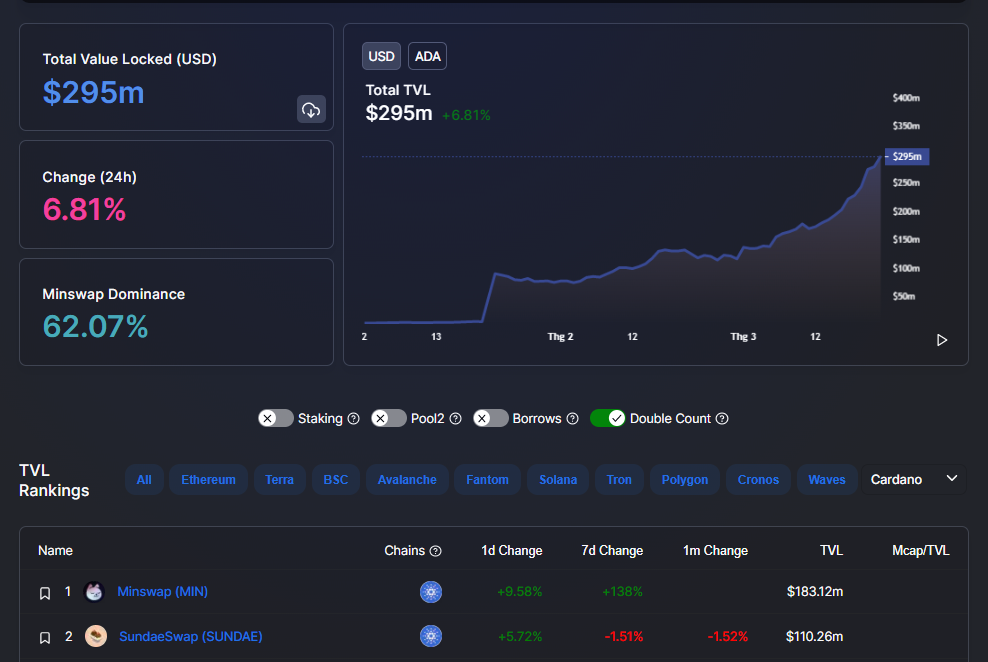Select the Polygon chain filter

click(x=685, y=479)
